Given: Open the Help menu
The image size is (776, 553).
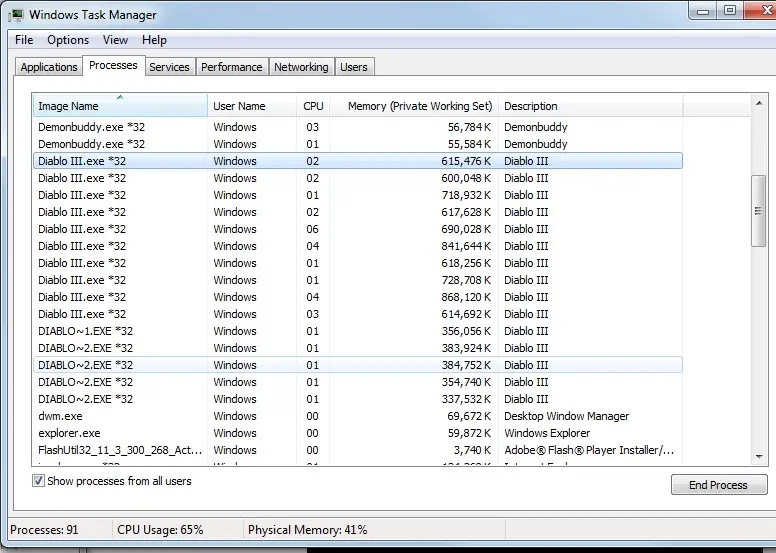Looking at the screenshot, I should click(154, 40).
